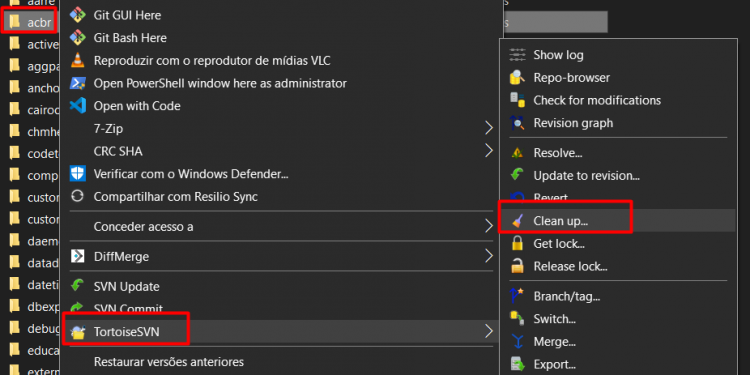Click the TortoiseSVN turtle icon
Image resolution: width=750 pixels, height=375 pixels.
77,331
